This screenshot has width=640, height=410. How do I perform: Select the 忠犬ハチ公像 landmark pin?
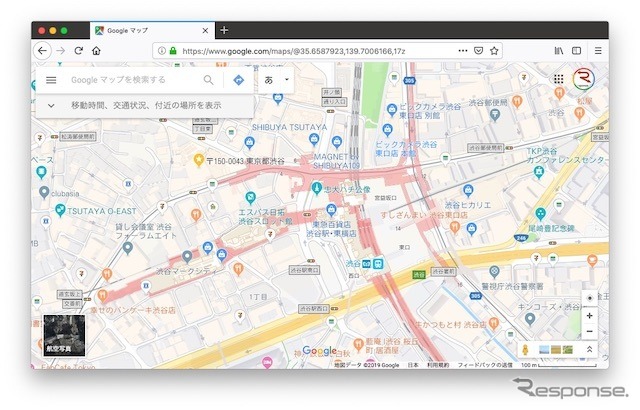click(316, 188)
